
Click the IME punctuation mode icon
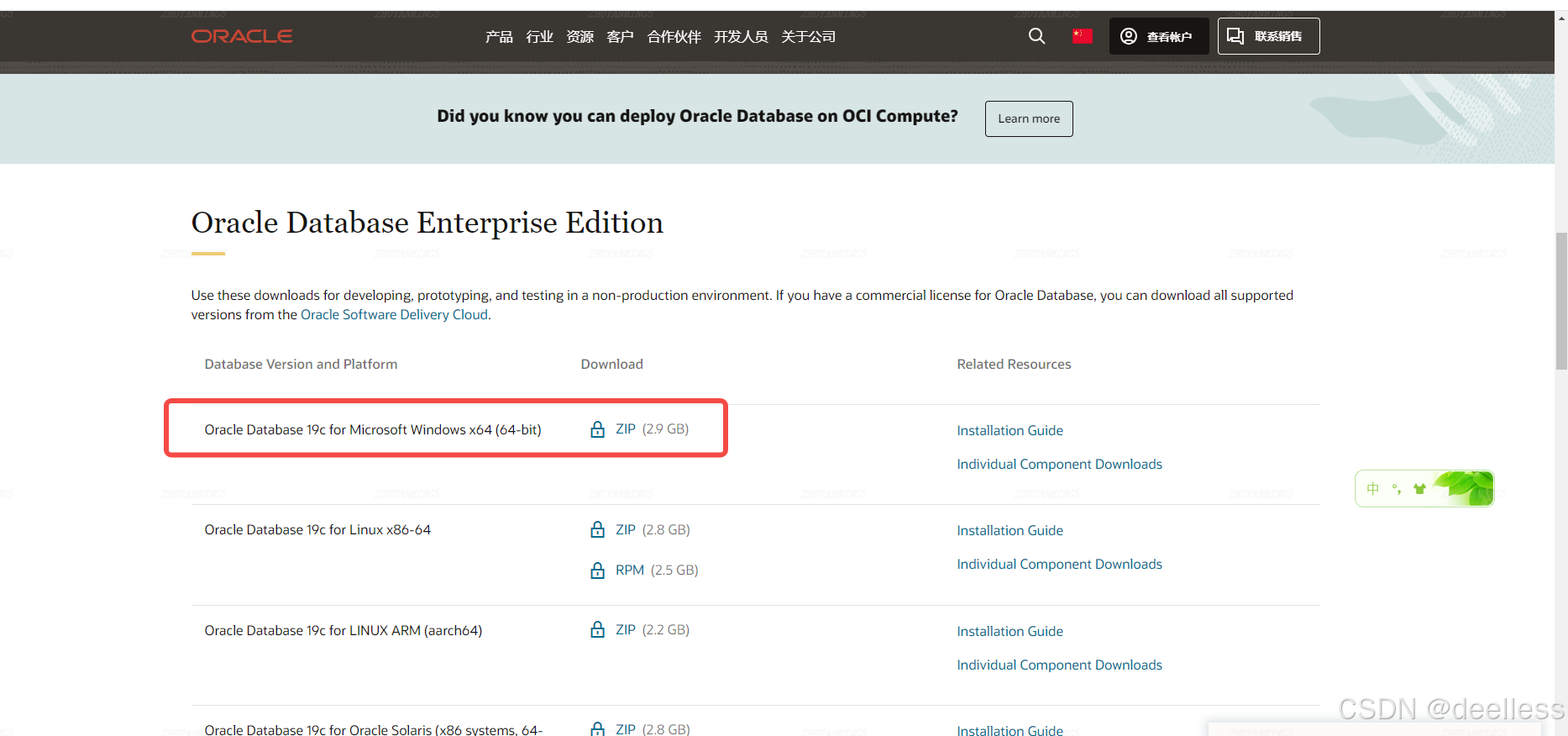tap(1397, 489)
